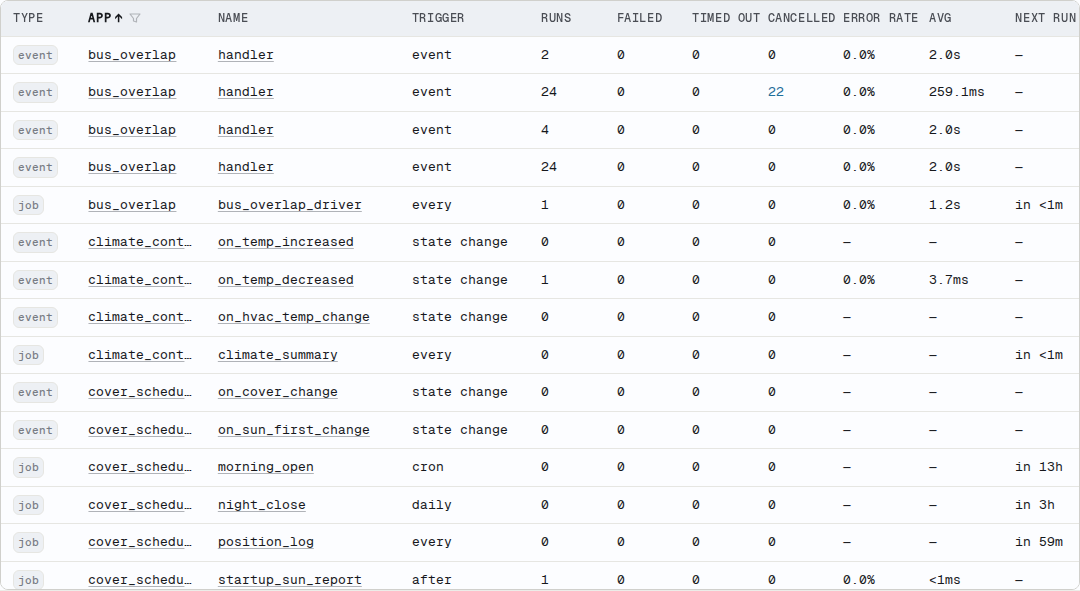Select job badge in position_log row
1080x591 pixels.
28,543
